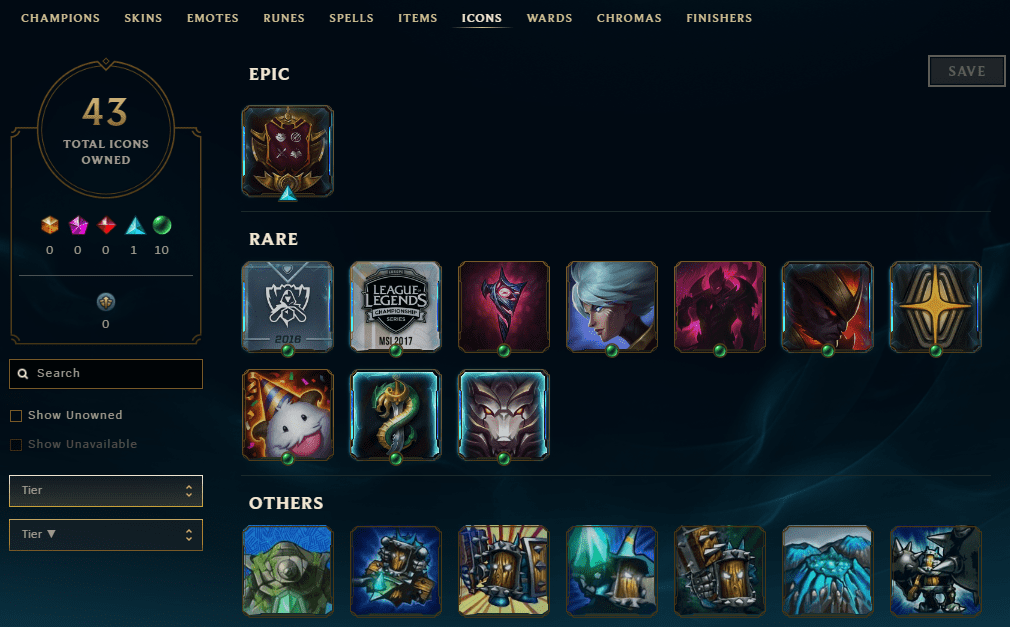The image size is (1010, 627).
Task: Pick the party hat poro icon
Action: tap(287, 414)
